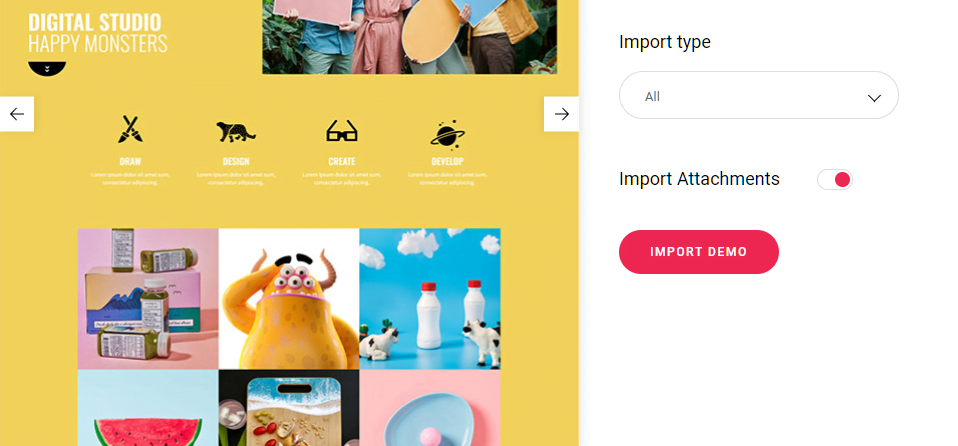Select the watermelon slice thumbnail
Image resolution: width=958 pixels, height=446 pixels.
[148, 408]
